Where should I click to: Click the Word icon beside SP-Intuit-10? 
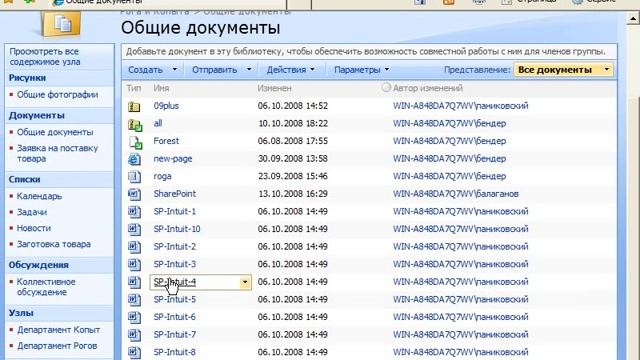(x=134, y=229)
